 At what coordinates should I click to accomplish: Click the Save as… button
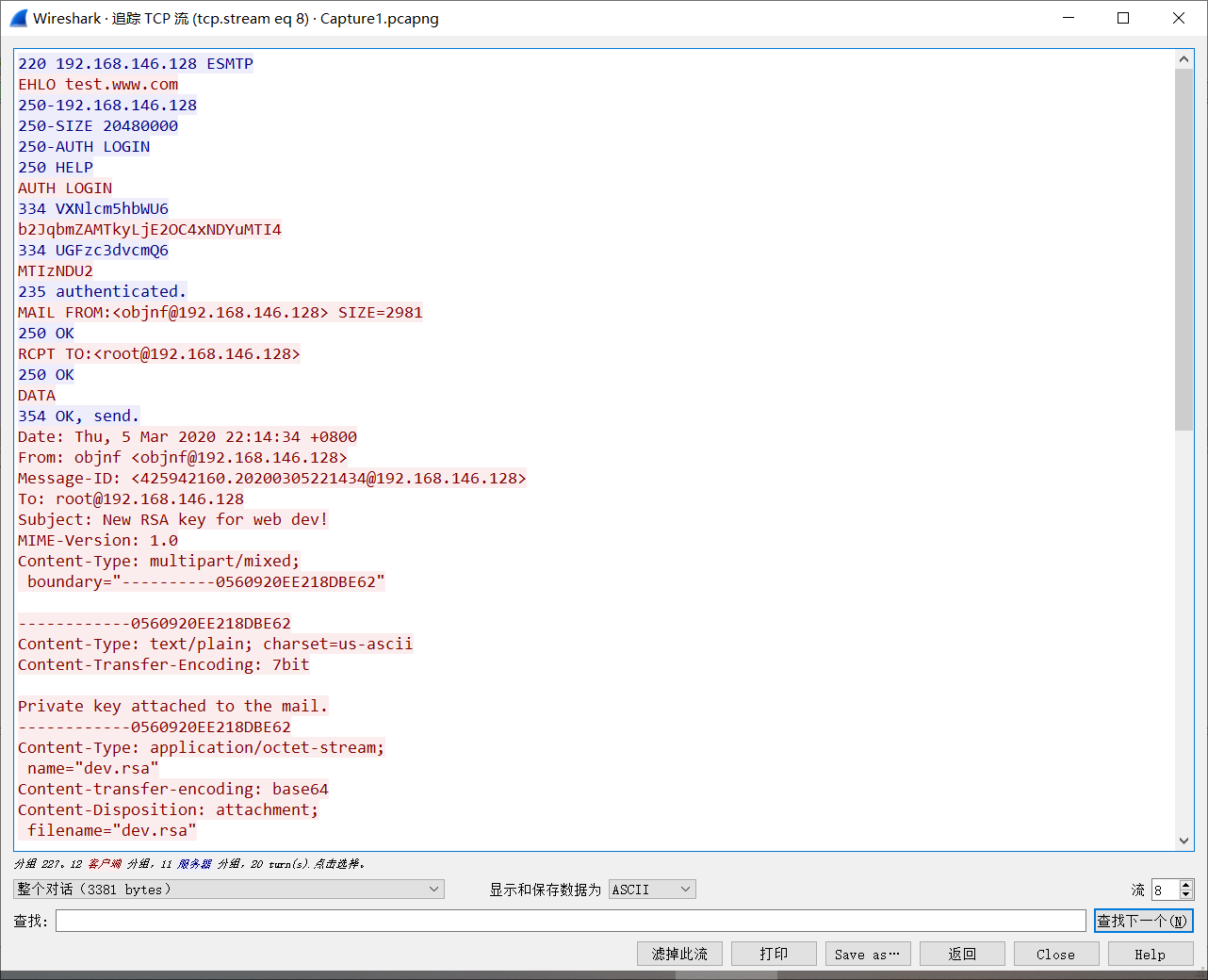coord(868,954)
